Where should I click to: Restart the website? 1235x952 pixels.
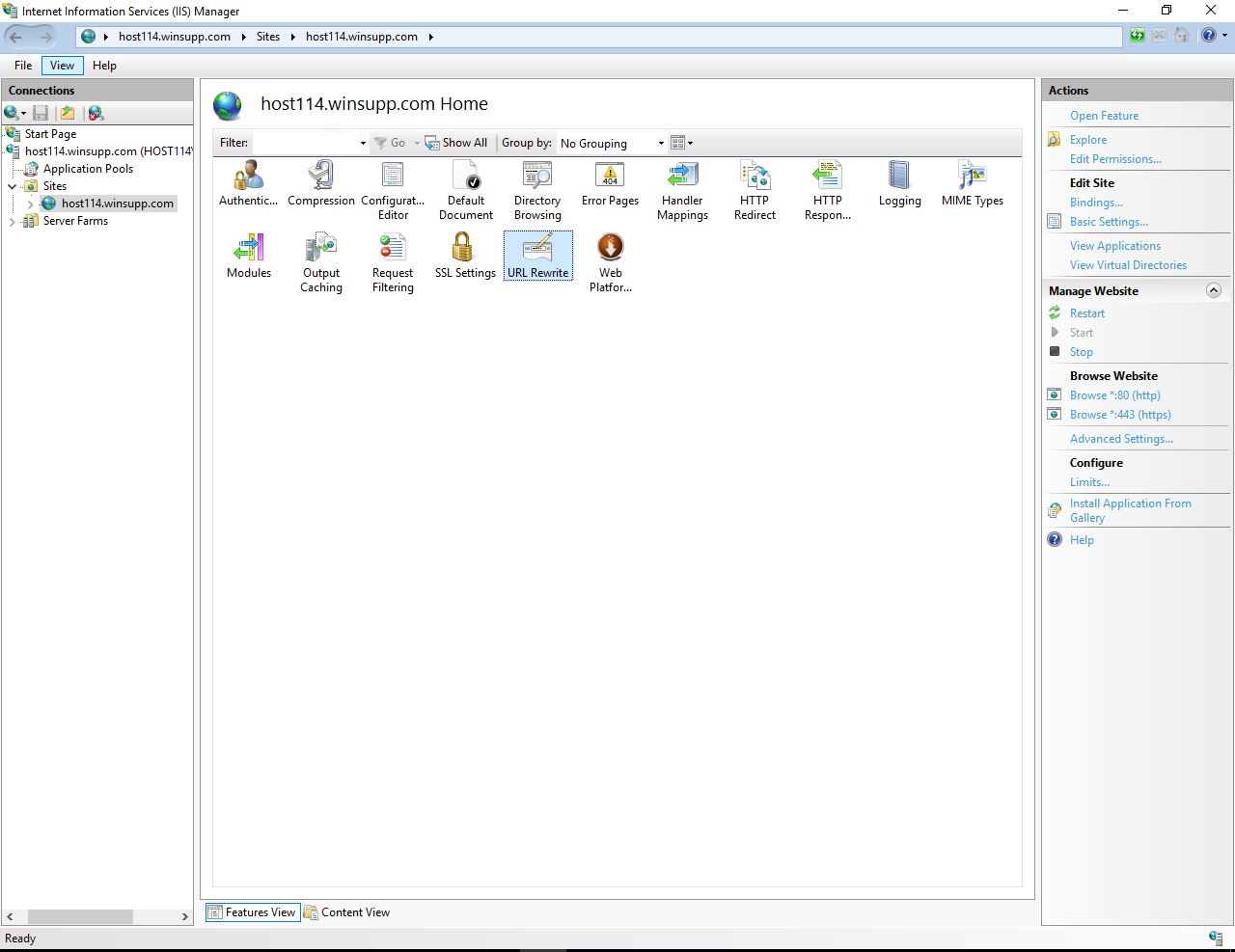pos(1087,313)
